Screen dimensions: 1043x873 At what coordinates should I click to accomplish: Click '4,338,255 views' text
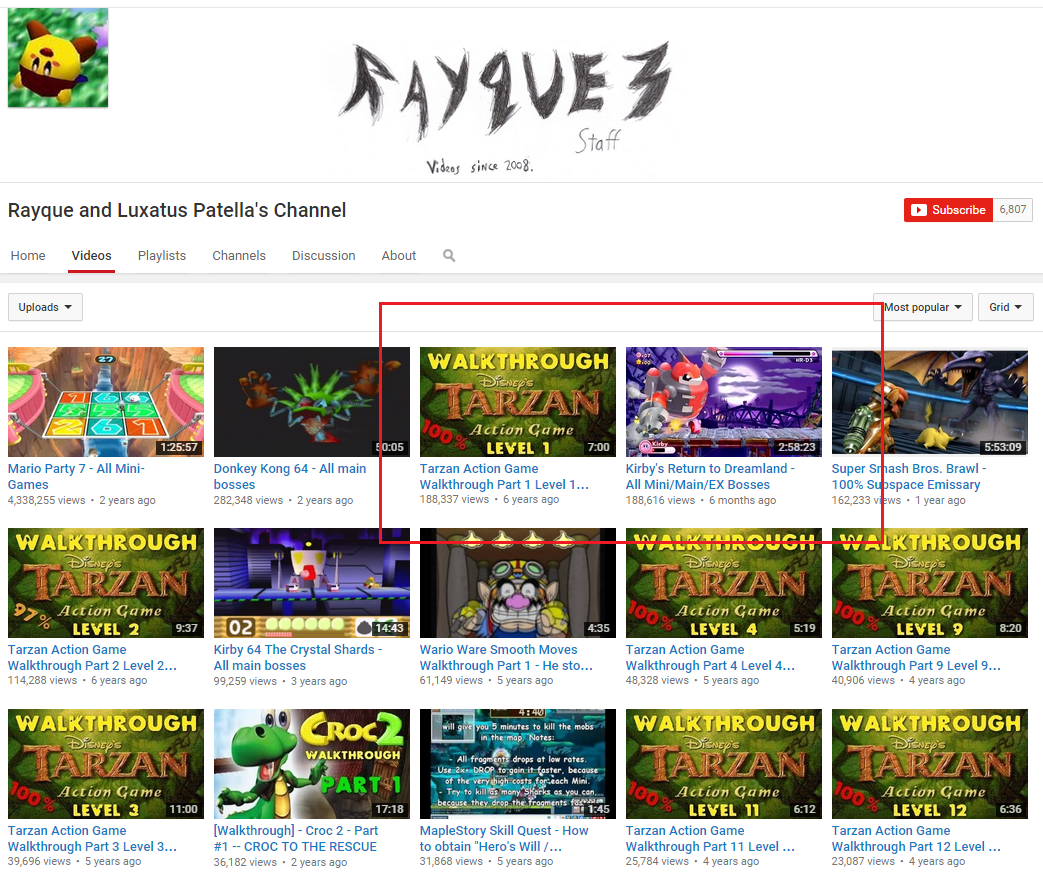(47, 500)
